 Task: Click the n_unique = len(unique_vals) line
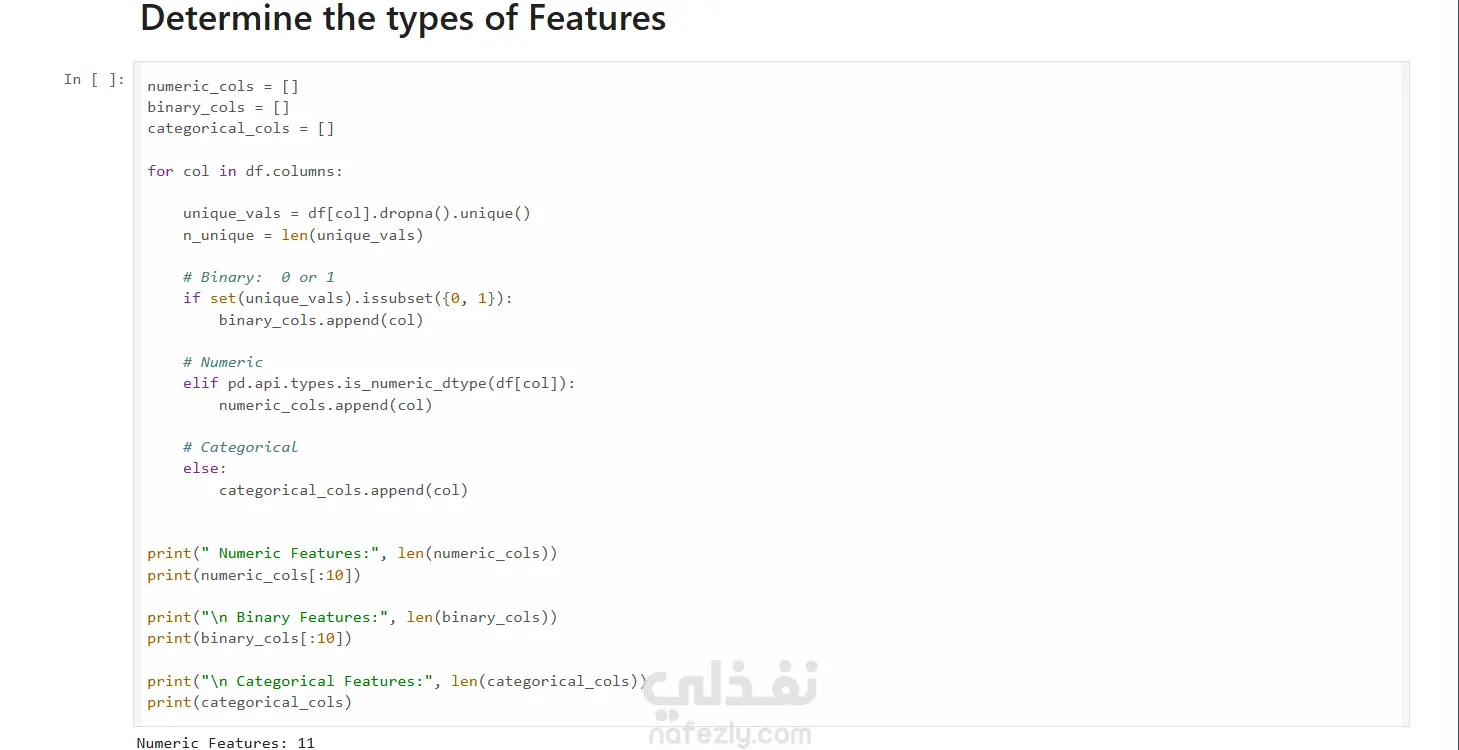(303, 235)
